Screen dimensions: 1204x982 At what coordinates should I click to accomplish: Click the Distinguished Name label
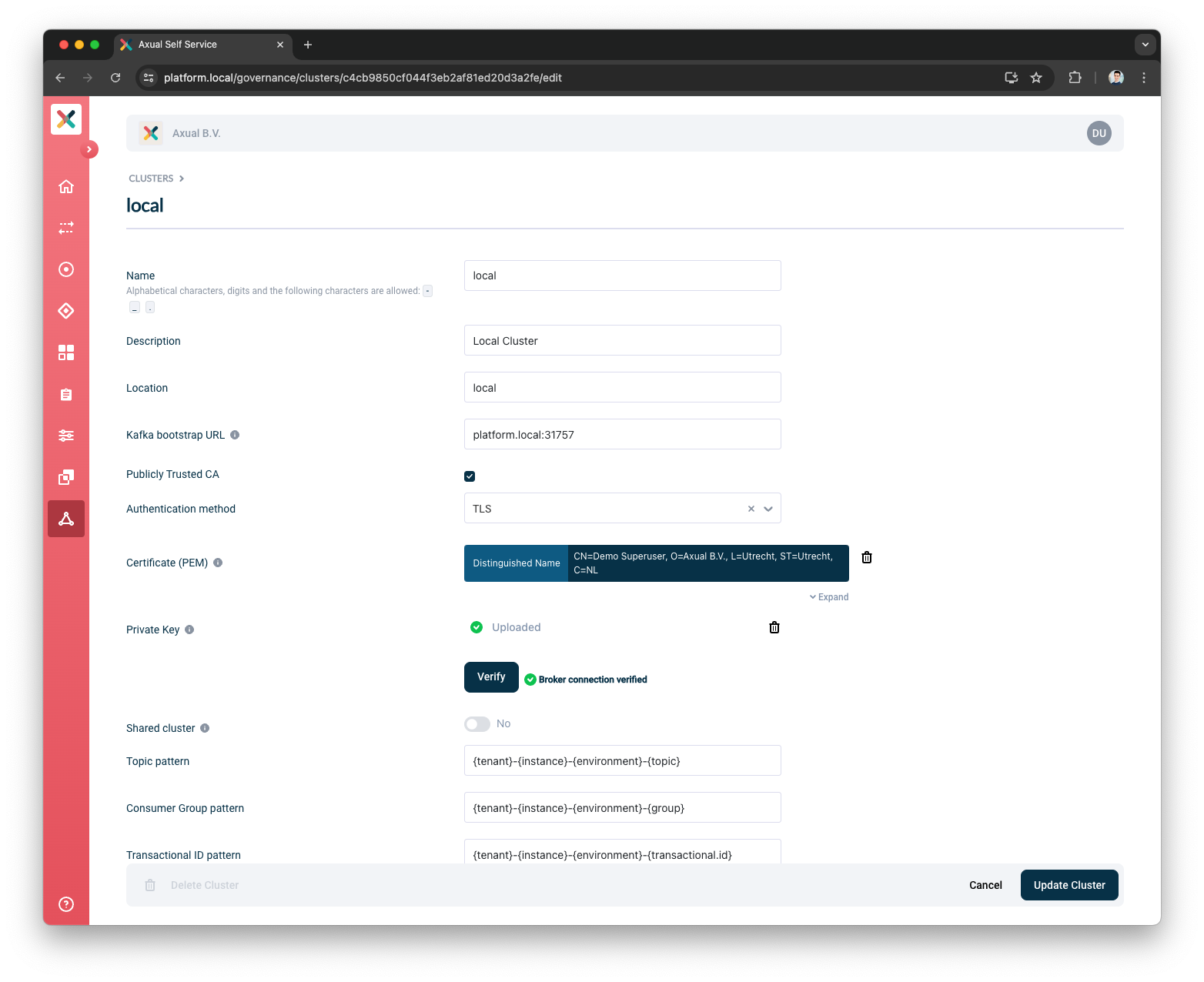click(x=517, y=563)
